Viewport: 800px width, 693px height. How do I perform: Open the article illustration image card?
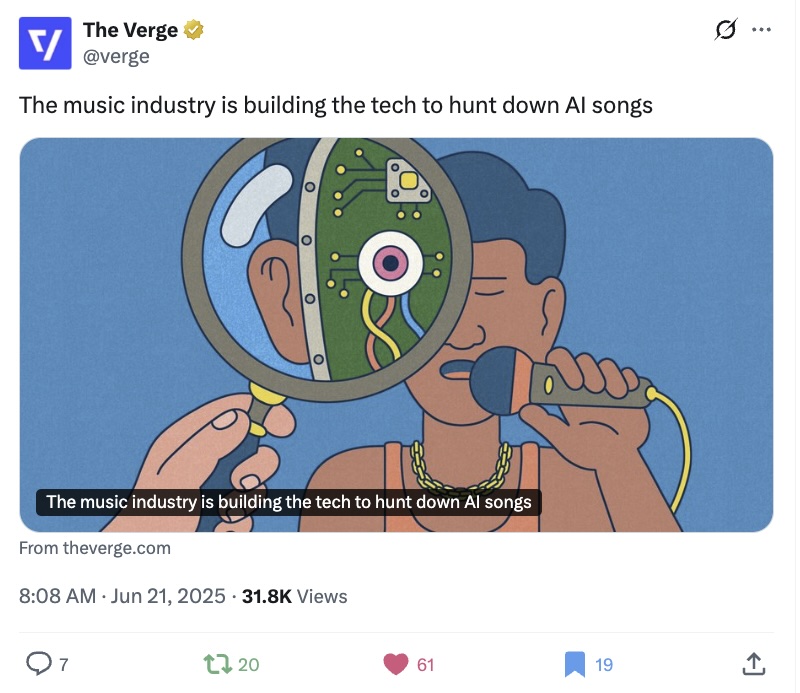coord(396,335)
